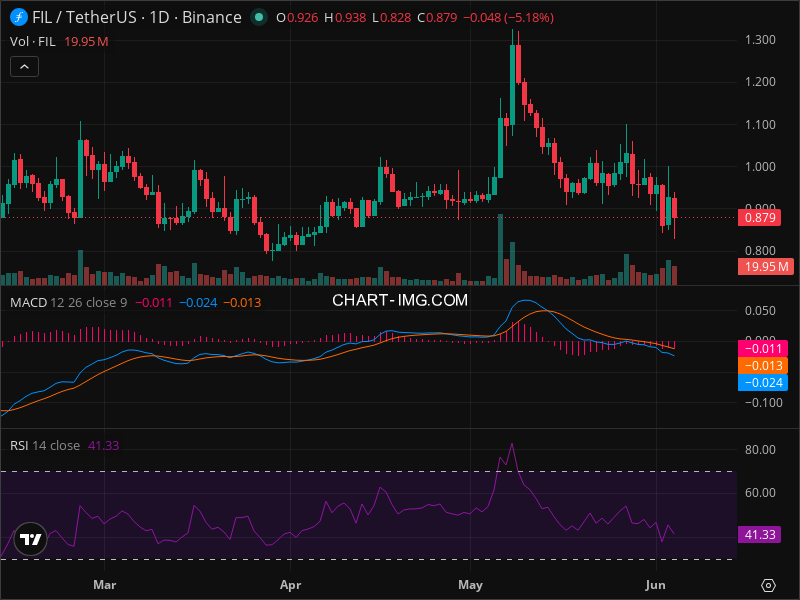Viewport: 800px width, 600px height.
Task: Click the high price value H0.938
Action: point(345,18)
